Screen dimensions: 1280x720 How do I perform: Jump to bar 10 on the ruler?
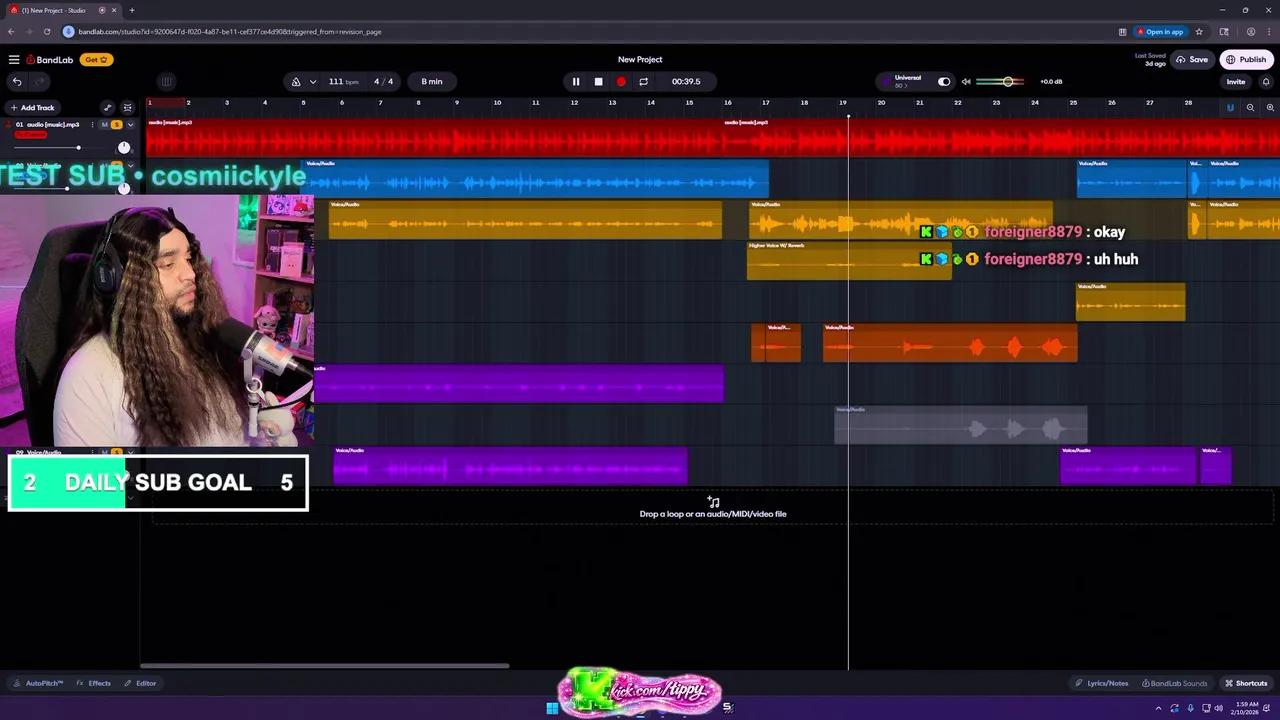tap(497, 103)
